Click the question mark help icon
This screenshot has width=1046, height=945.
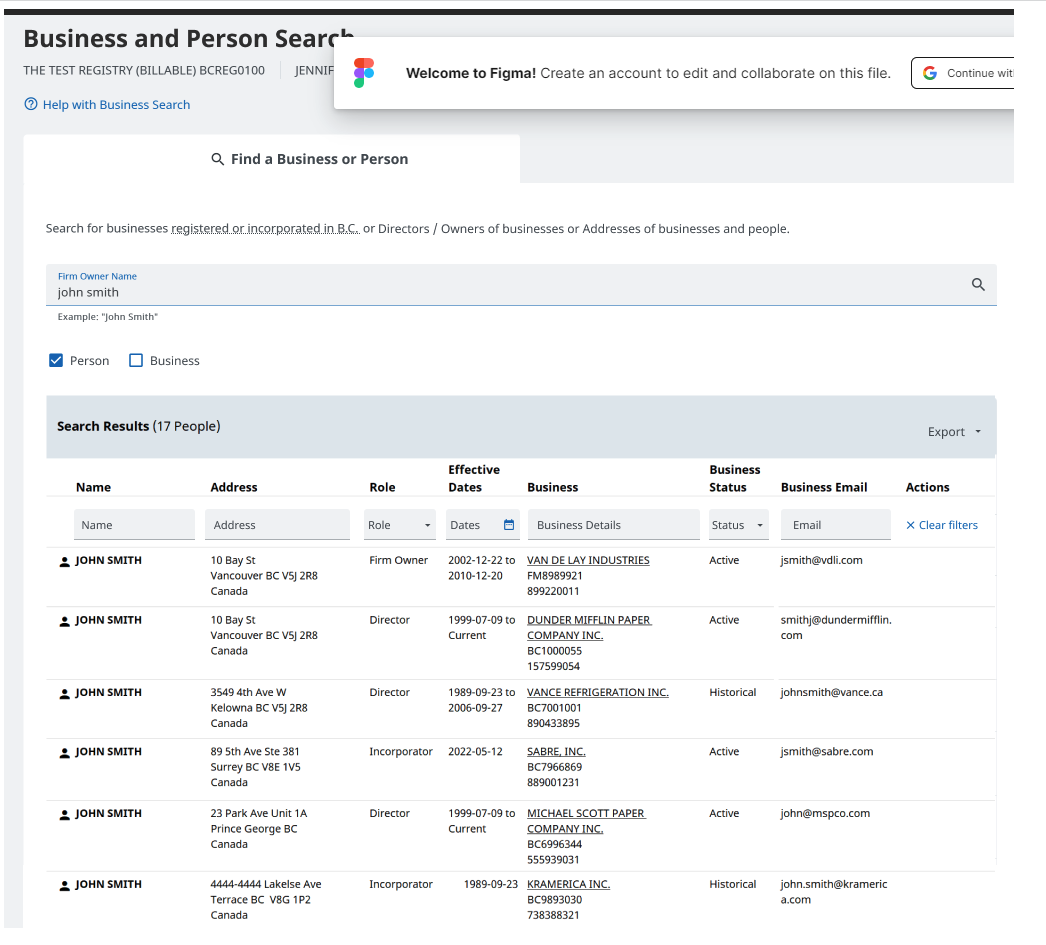coord(31,104)
